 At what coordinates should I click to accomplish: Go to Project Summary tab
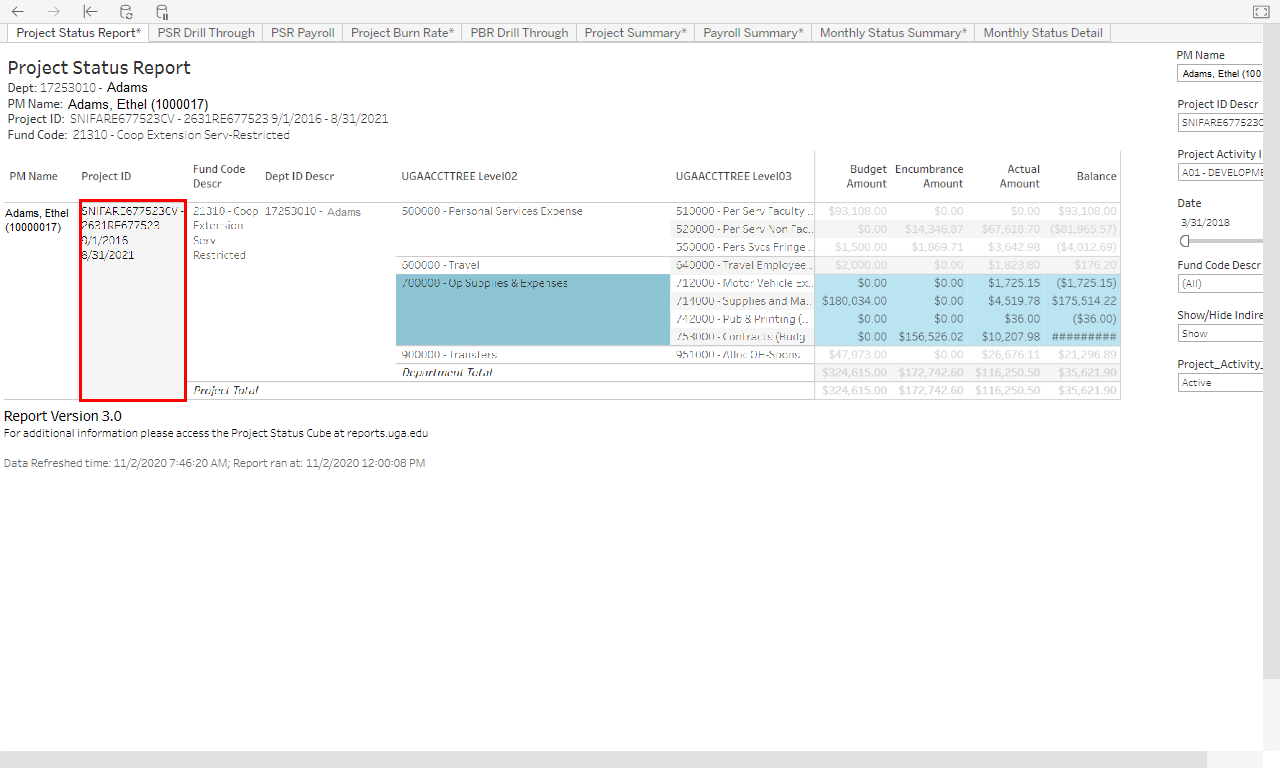[x=635, y=33]
